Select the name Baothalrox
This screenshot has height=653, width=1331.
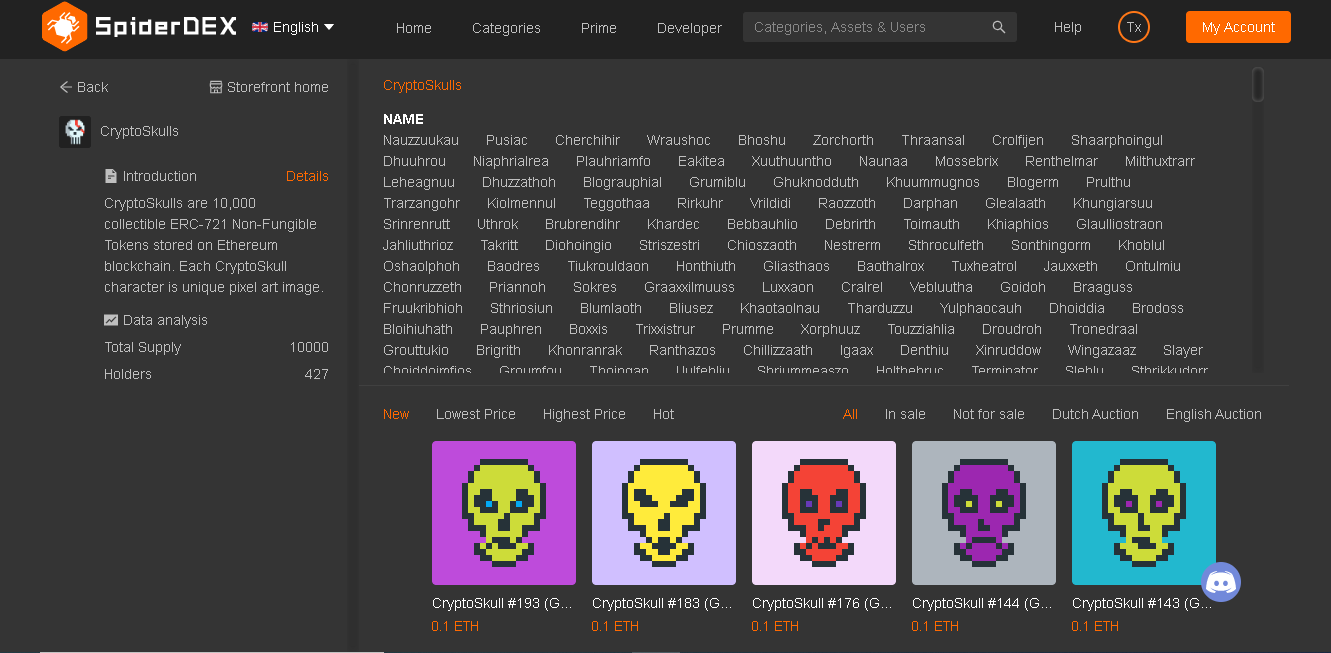click(891, 266)
